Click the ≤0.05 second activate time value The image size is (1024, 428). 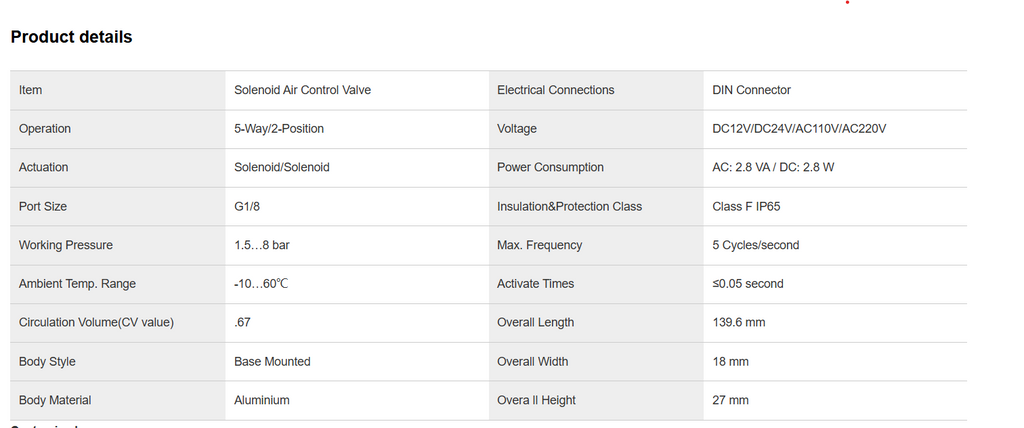pyautogui.click(x=748, y=284)
